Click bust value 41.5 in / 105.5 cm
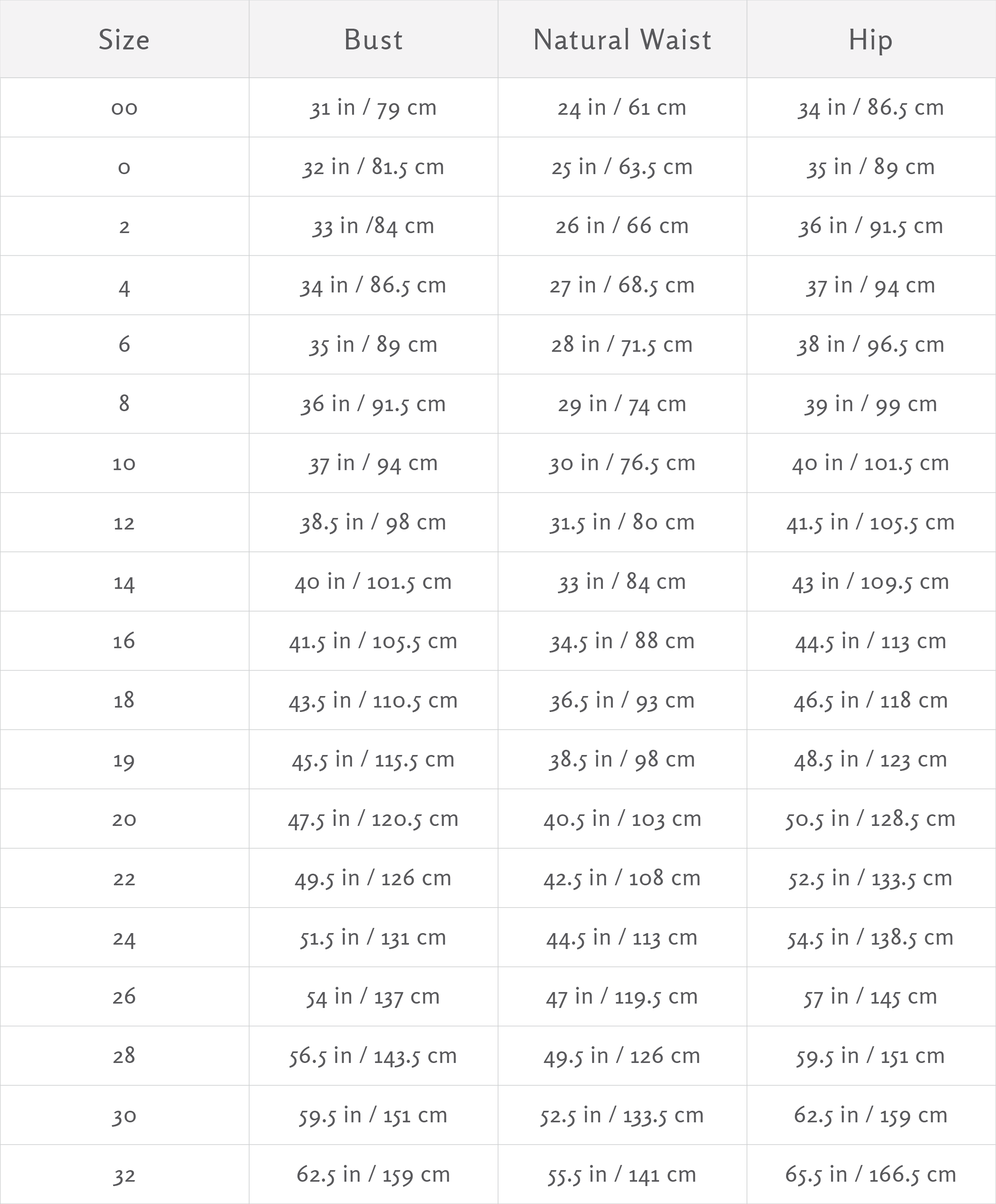 373,641
